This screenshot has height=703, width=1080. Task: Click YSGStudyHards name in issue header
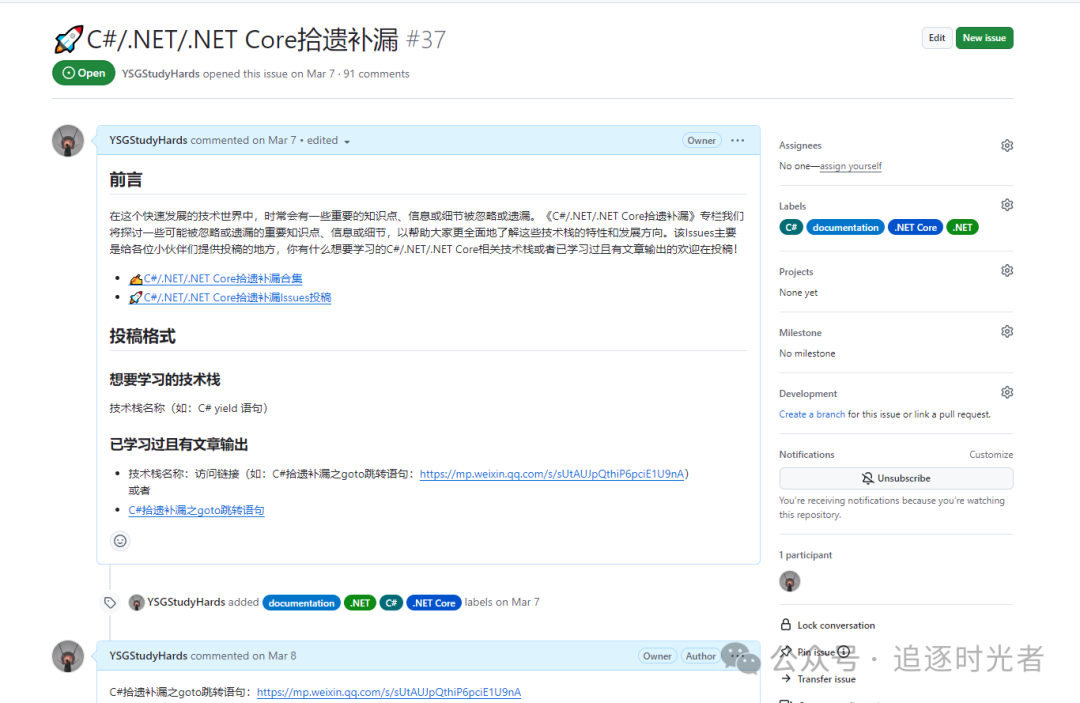(x=160, y=74)
